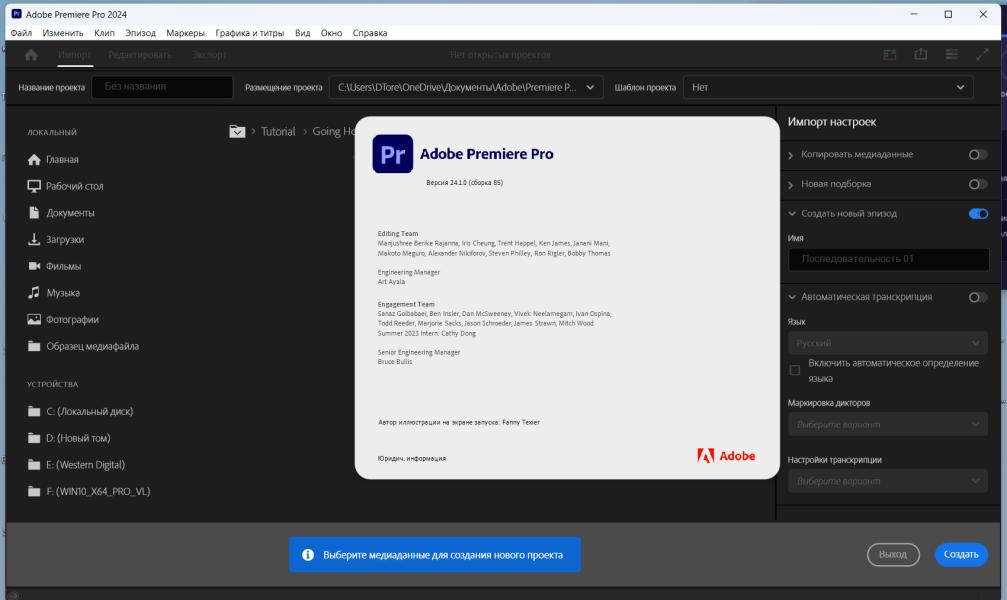Open the Графика и титры menu

tap(249, 33)
